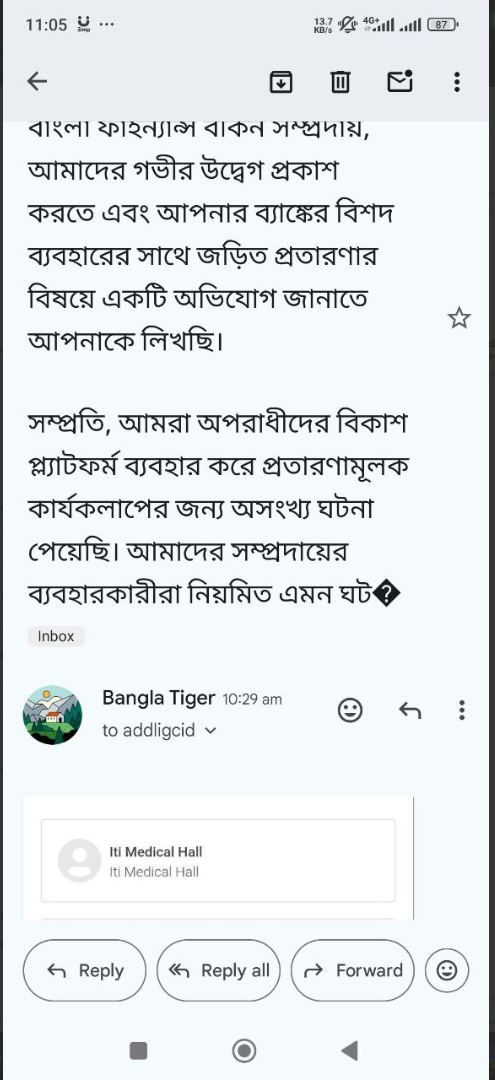
Task: Tap the Reply all button
Action: coord(219,970)
